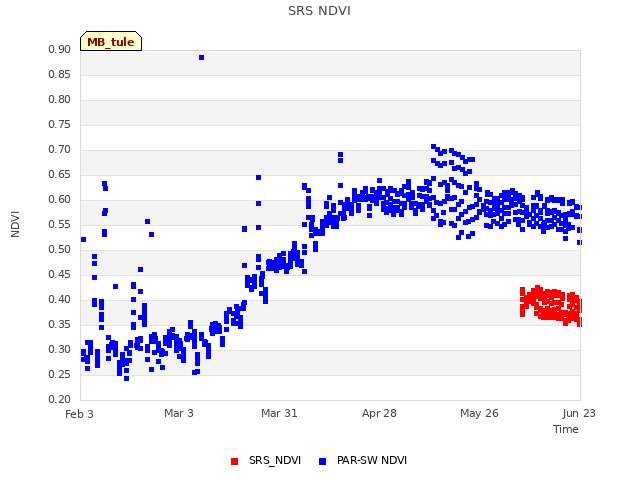Select the red SRS_NDVI legend swatch

(234, 461)
